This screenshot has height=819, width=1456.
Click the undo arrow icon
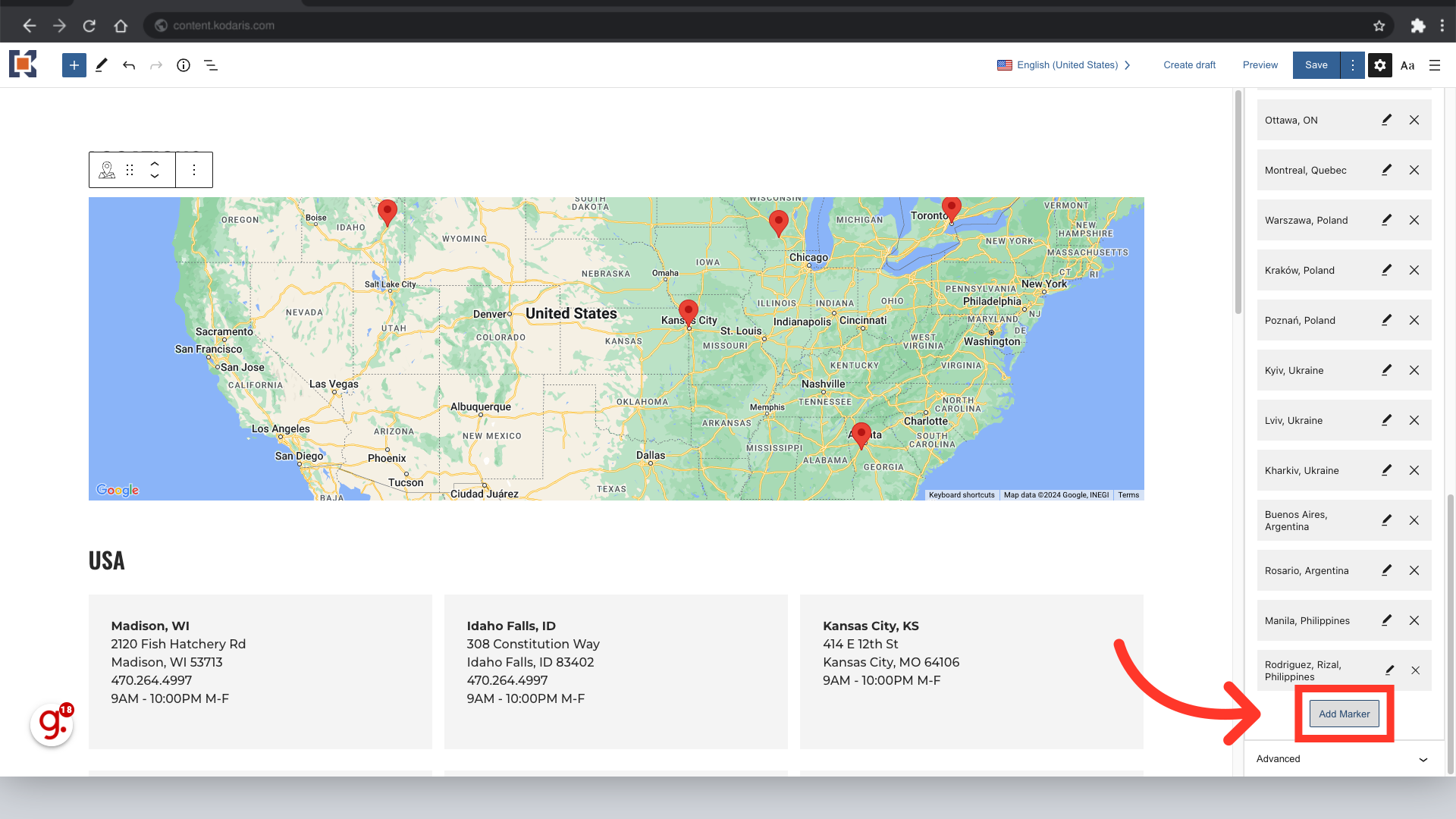129,65
